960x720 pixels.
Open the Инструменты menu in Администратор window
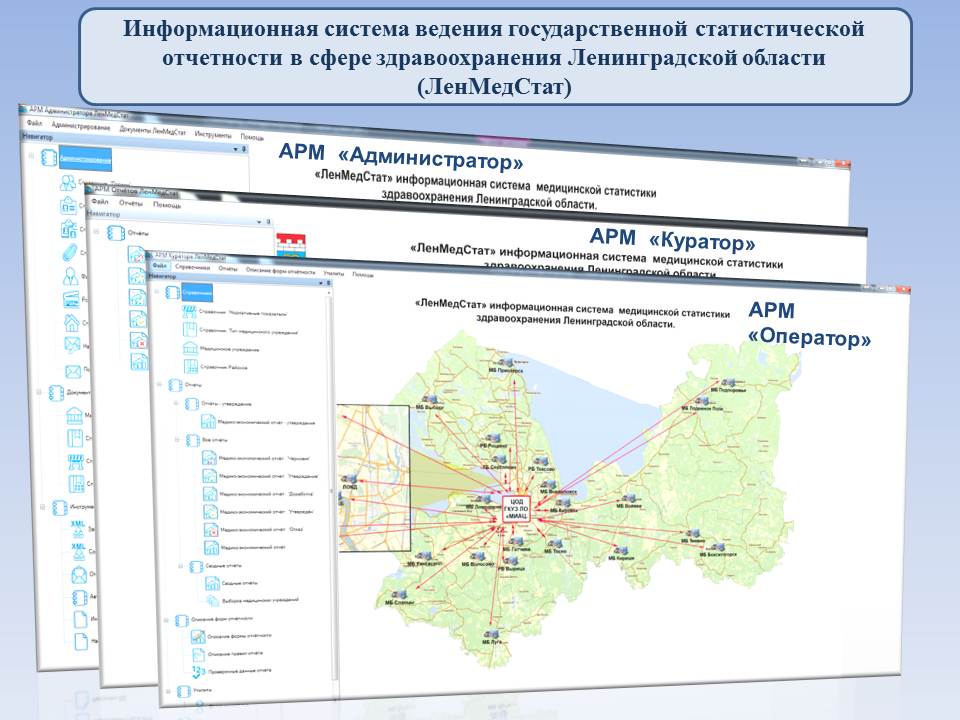click(x=213, y=134)
